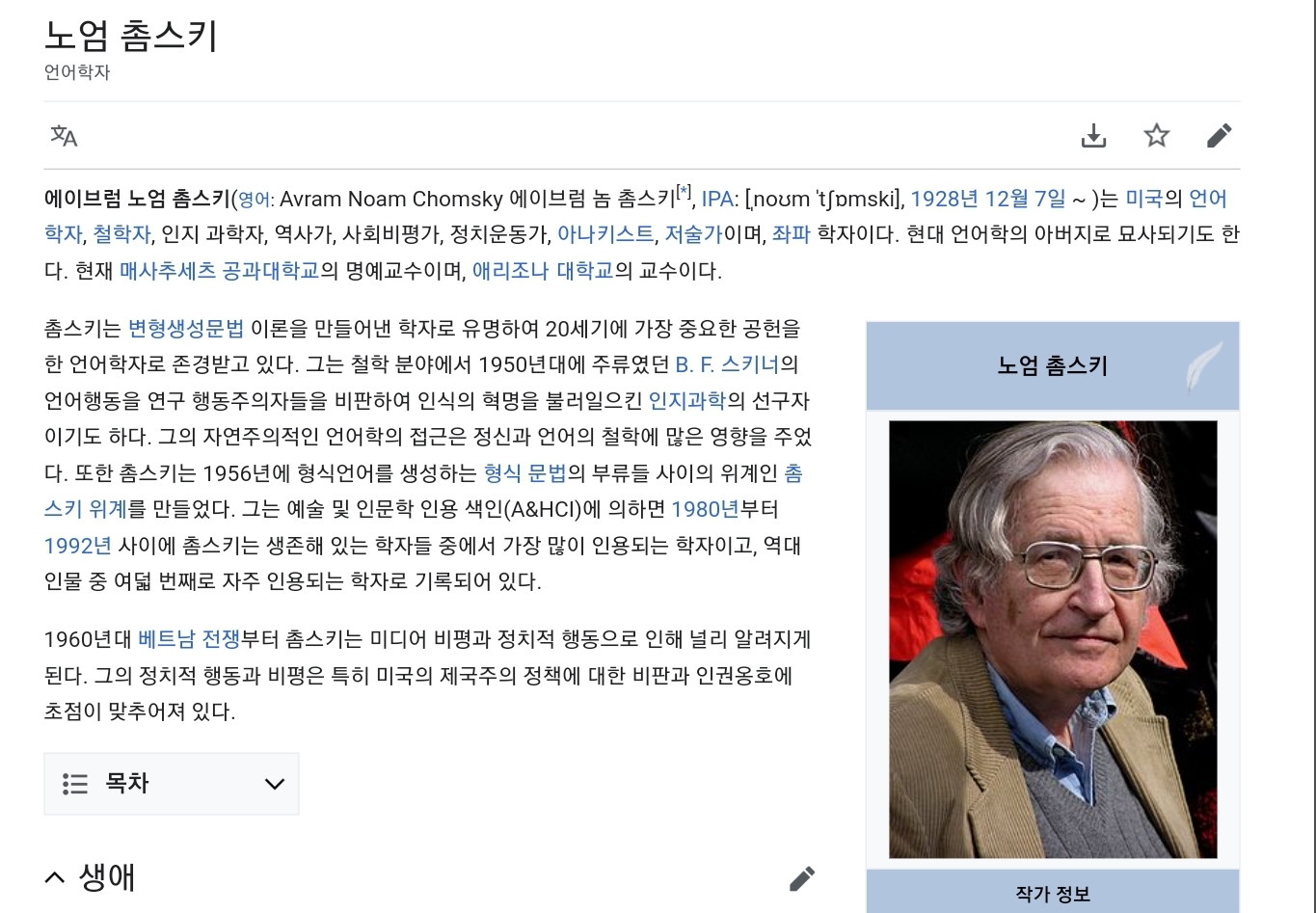Edit the 생애 section with its pencil icon

point(801,877)
